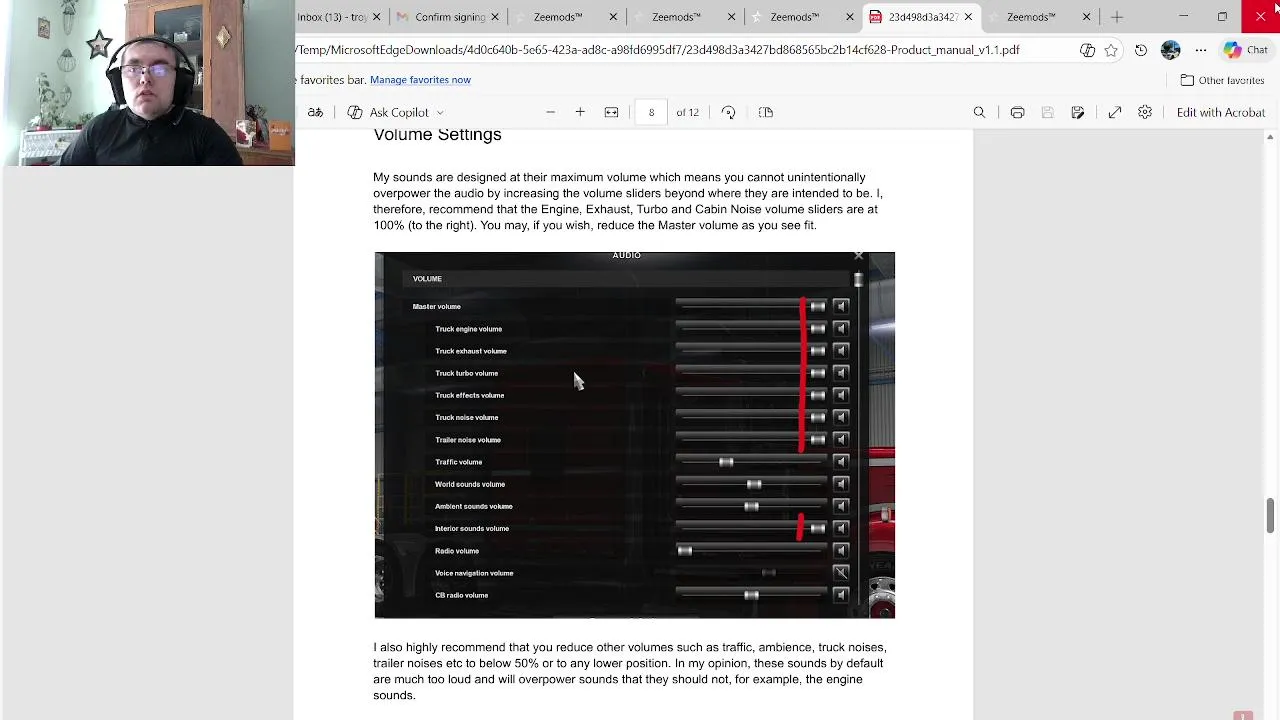Image resolution: width=1280 pixels, height=720 pixels.
Task: Click the Traffic volume slider handle
Action: (x=726, y=462)
